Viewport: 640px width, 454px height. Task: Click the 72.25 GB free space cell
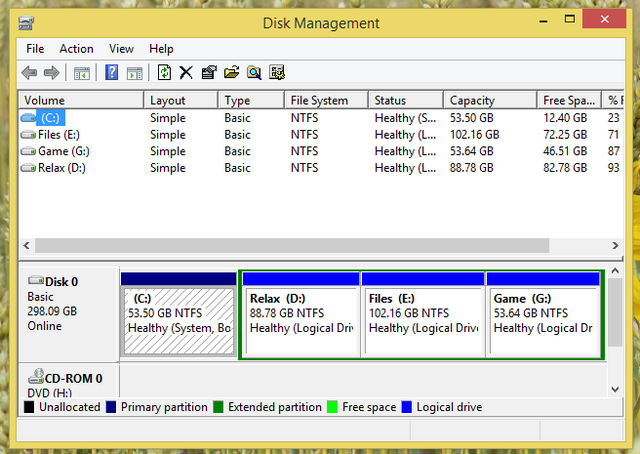tap(565, 135)
